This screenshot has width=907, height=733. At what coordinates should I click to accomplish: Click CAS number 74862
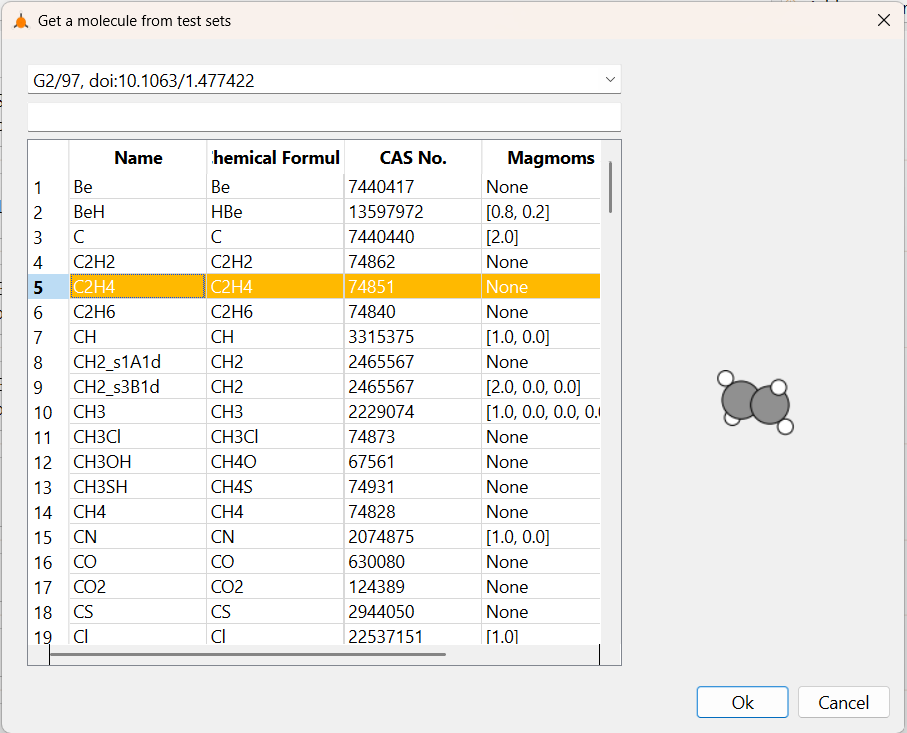pos(413,261)
